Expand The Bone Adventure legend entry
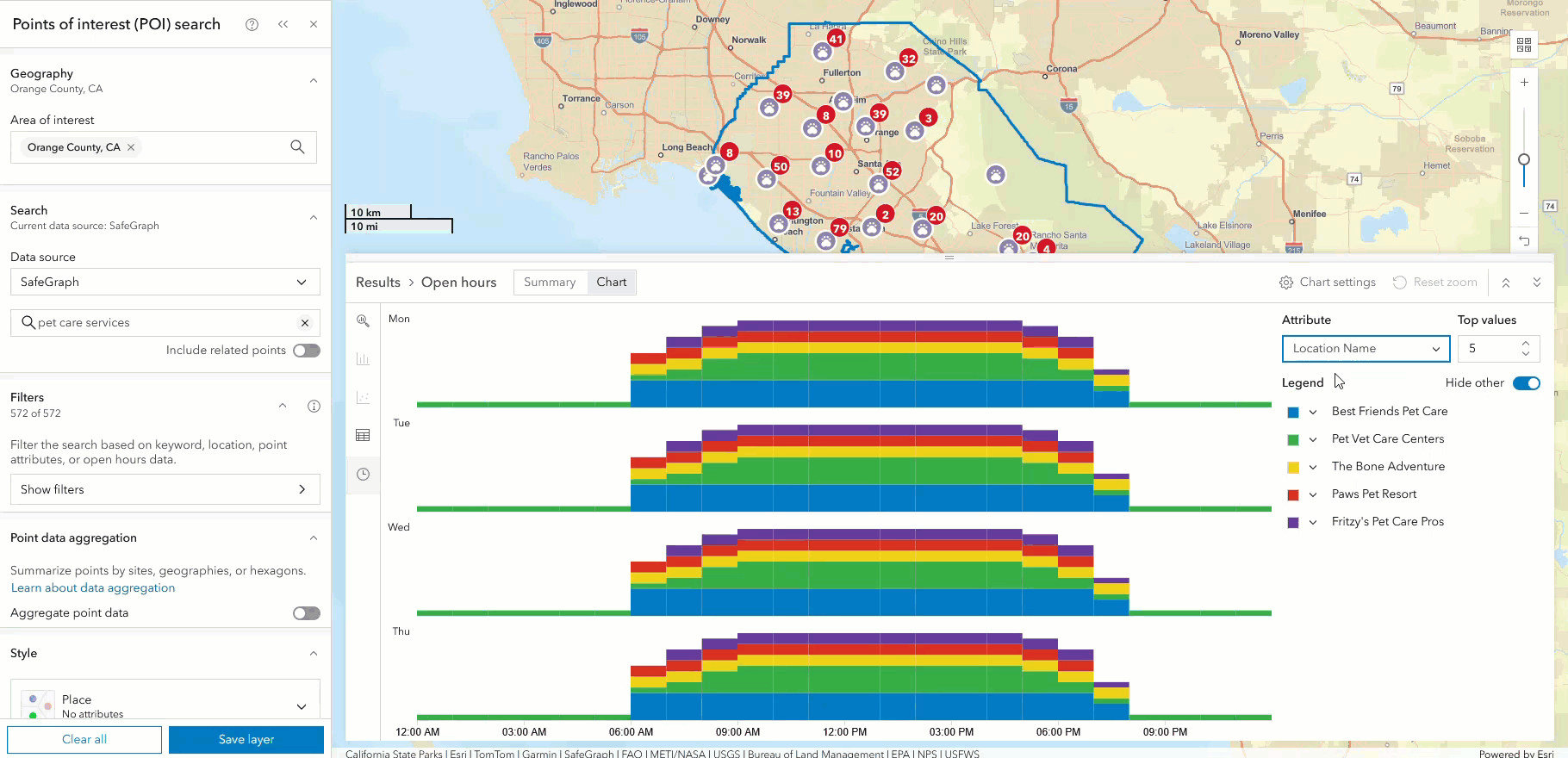 [1313, 468]
